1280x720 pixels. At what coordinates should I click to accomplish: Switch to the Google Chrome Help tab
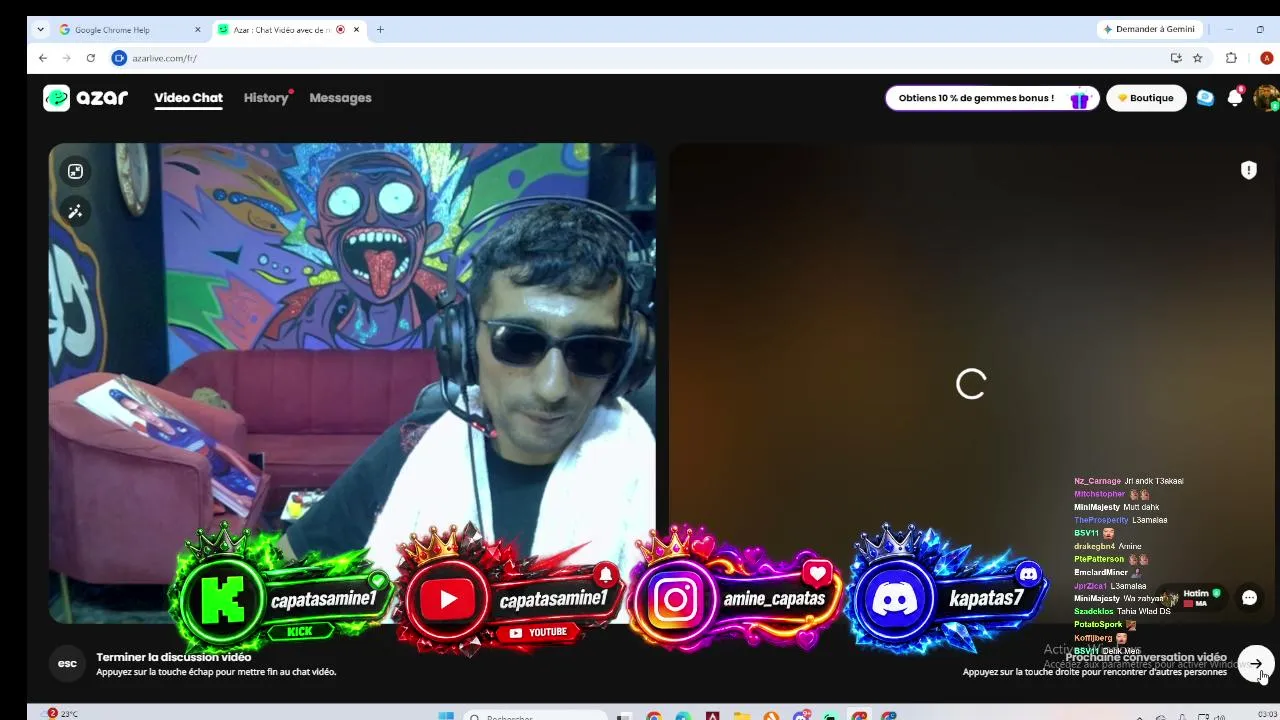point(128,30)
